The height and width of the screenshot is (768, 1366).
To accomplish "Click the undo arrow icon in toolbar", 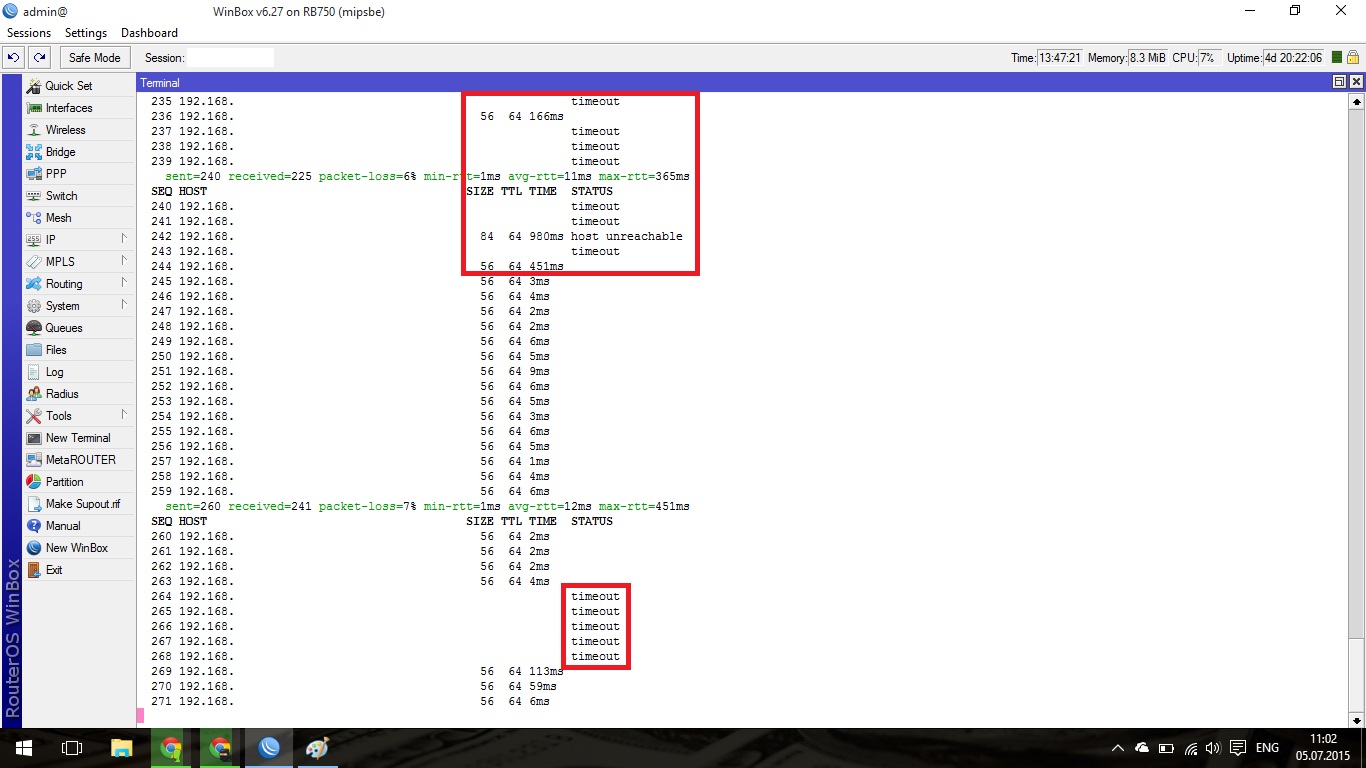I will click(x=14, y=58).
